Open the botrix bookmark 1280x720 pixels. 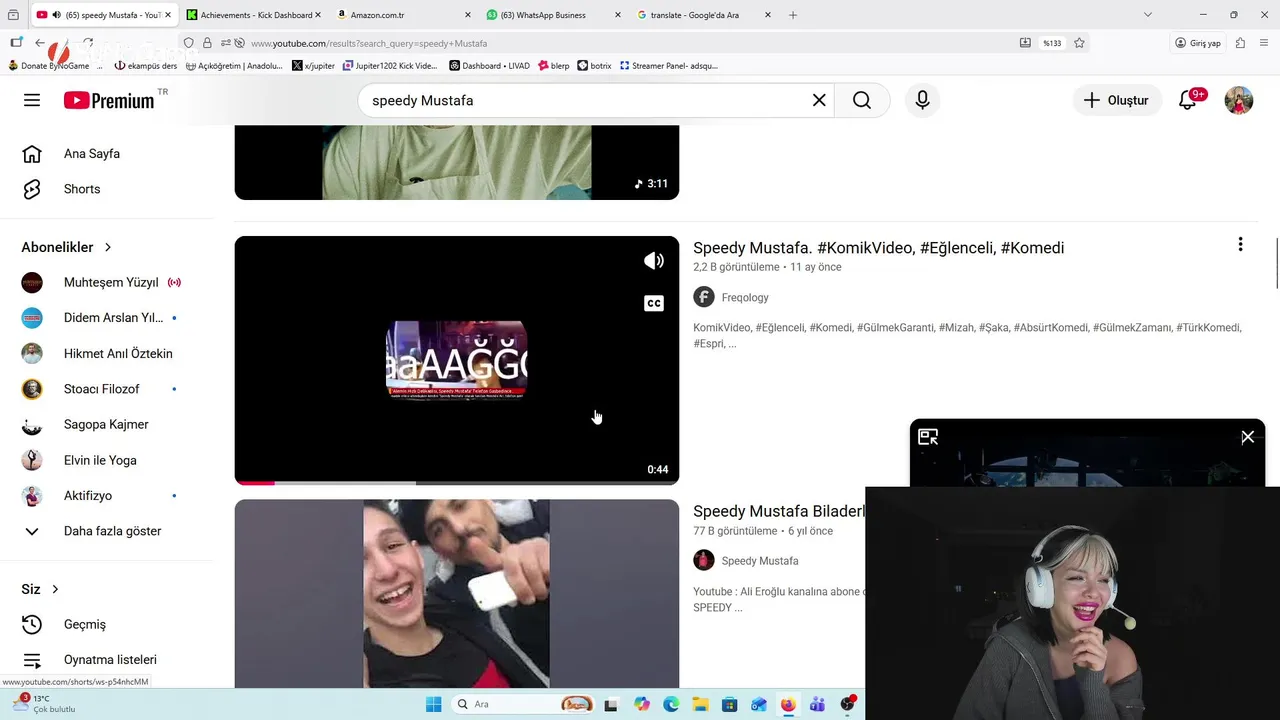(595, 66)
